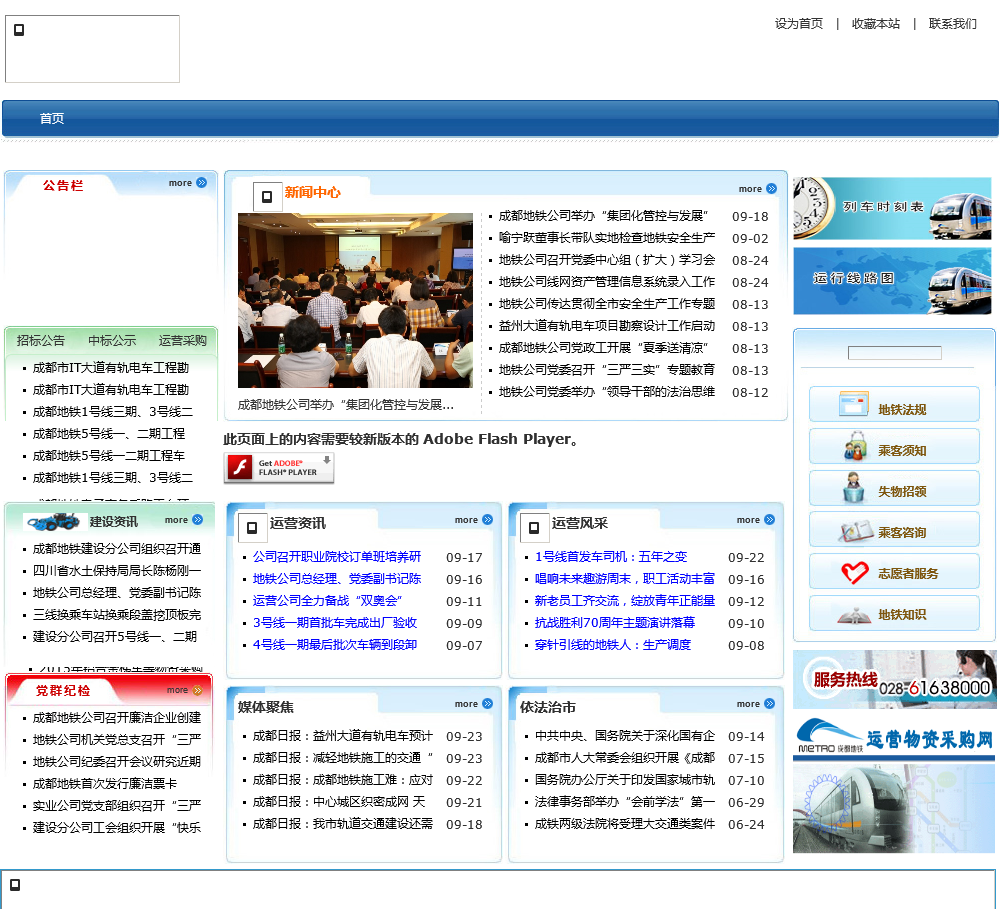The width and height of the screenshot is (1000, 909).
Task: Open the 列车时刻表 banner
Action: point(892,208)
